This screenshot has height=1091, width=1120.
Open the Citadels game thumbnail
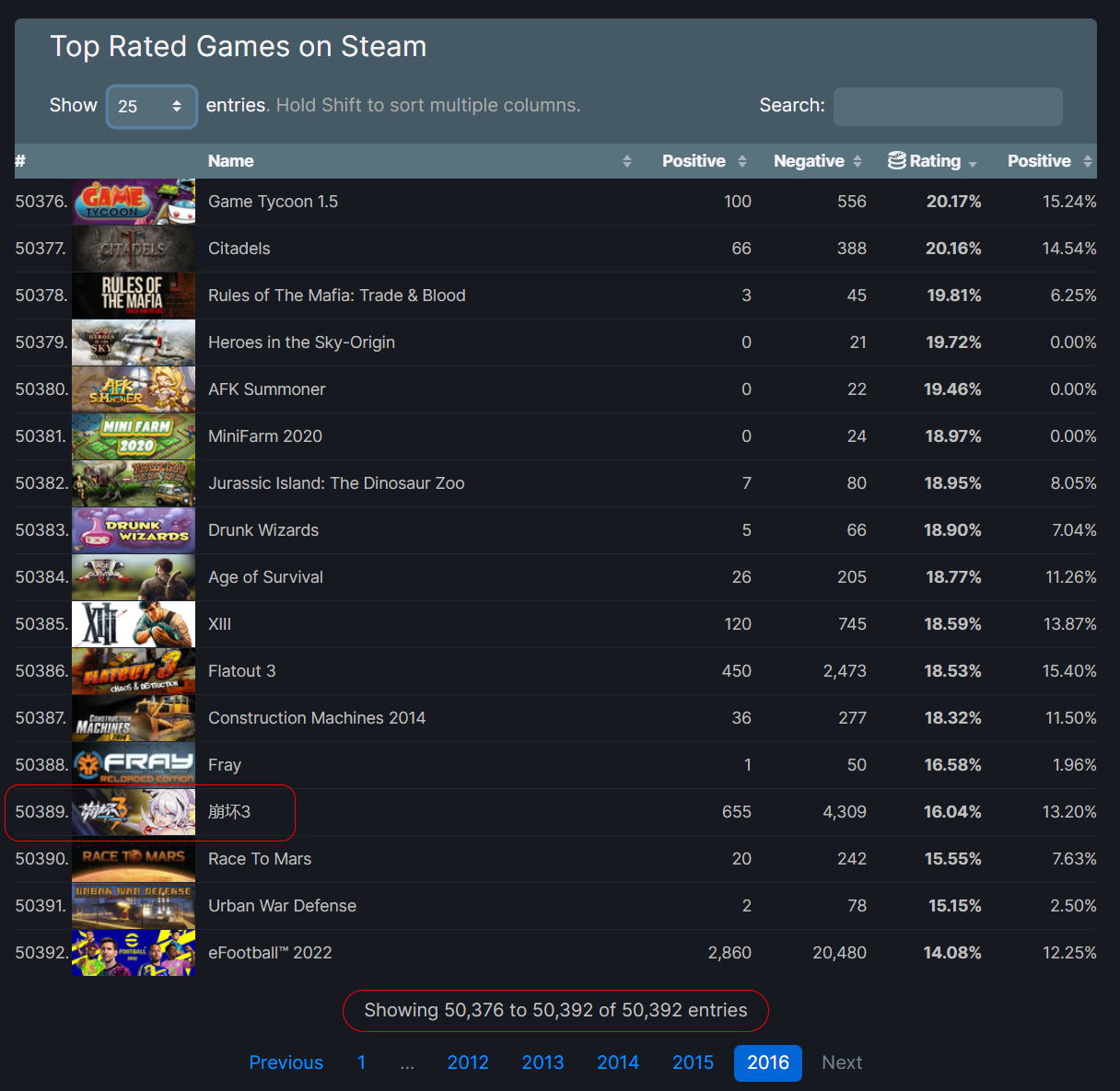click(x=134, y=249)
